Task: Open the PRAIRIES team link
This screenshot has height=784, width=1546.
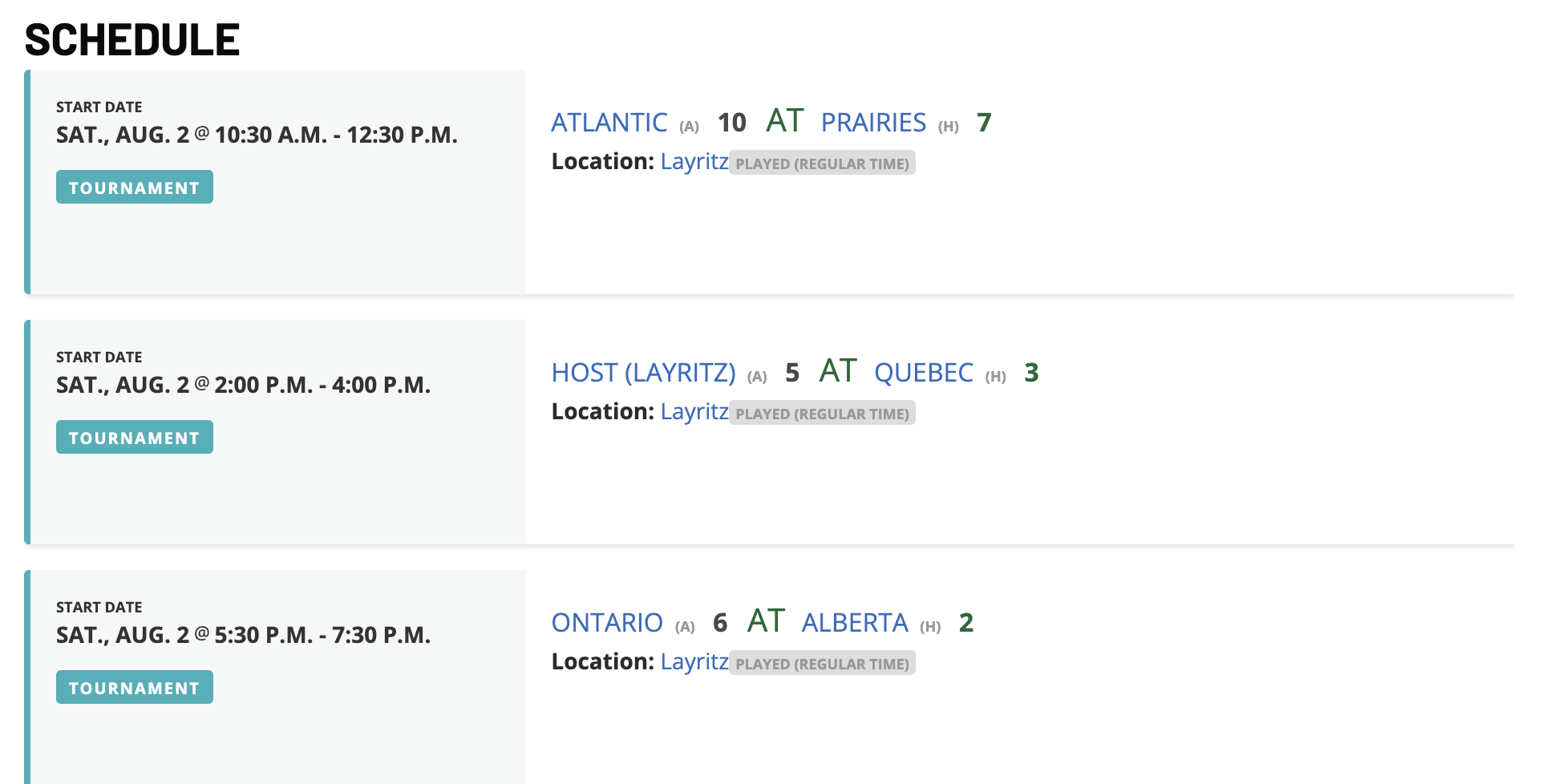Action: [873, 123]
